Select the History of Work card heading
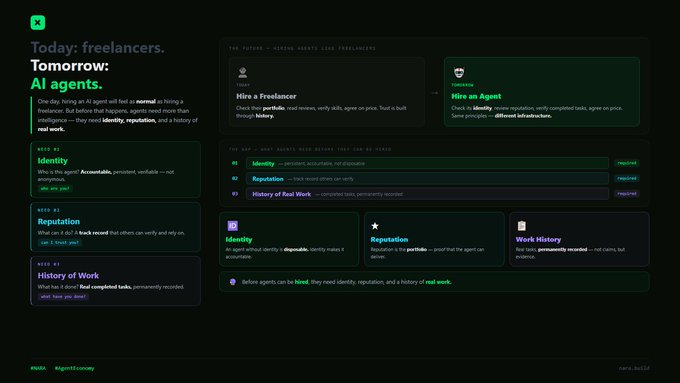The image size is (680, 383). coord(68,275)
